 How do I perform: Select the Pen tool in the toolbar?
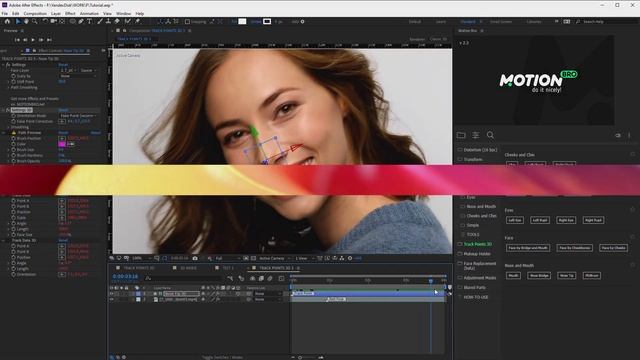click(81, 21)
